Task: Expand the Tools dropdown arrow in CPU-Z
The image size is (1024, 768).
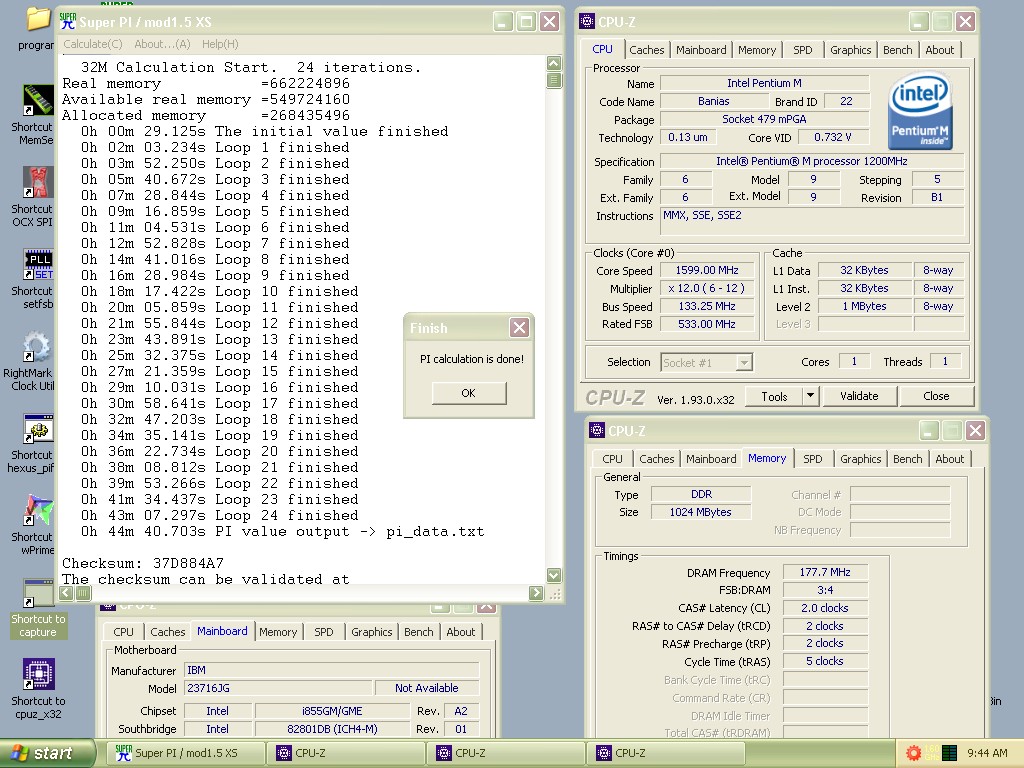Action: point(810,396)
